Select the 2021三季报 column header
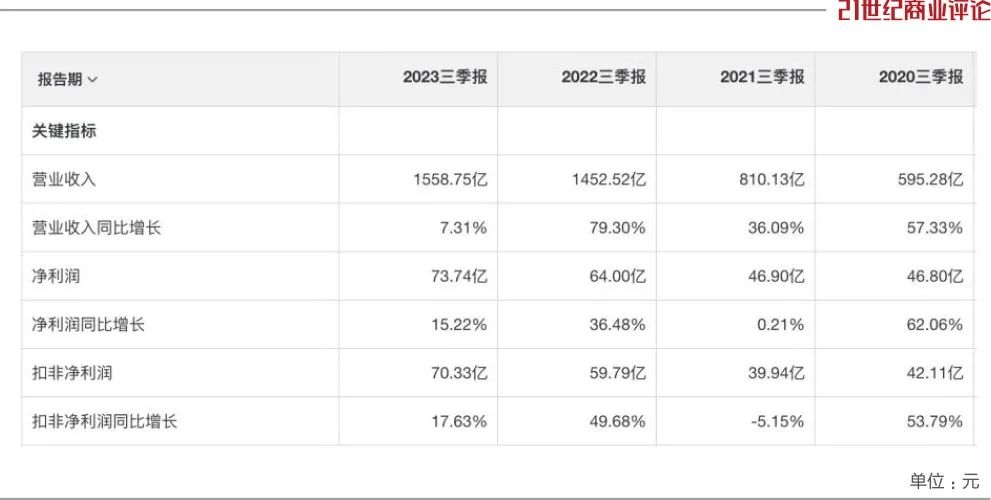The width and height of the screenshot is (991, 500). click(x=762, y=77)
